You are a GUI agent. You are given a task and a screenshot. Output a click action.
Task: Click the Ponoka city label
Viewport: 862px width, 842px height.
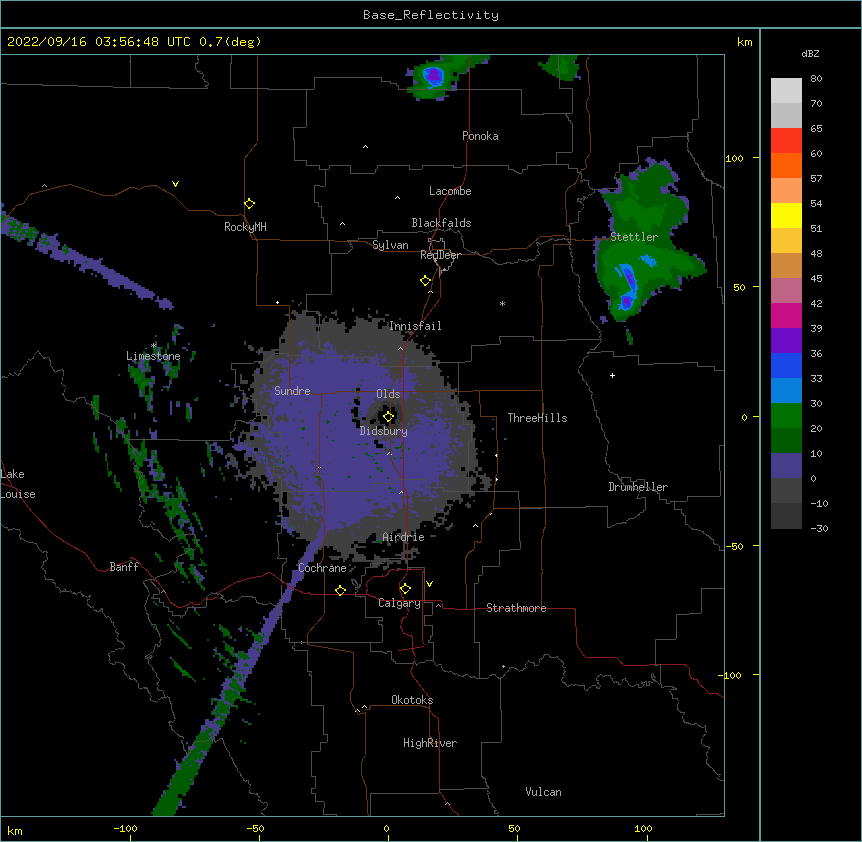click(x=480, y=136)
